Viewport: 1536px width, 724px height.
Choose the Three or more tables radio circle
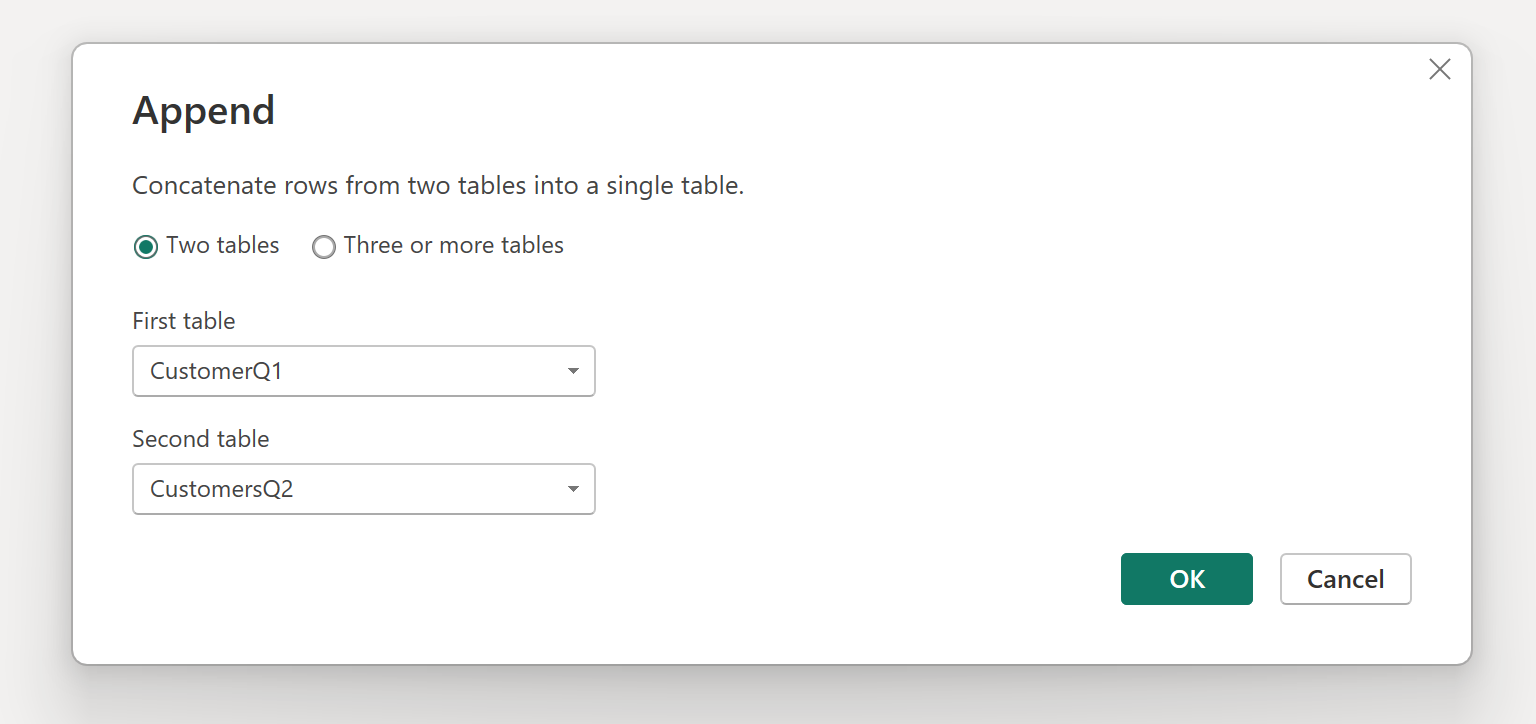tap(323, 247)
